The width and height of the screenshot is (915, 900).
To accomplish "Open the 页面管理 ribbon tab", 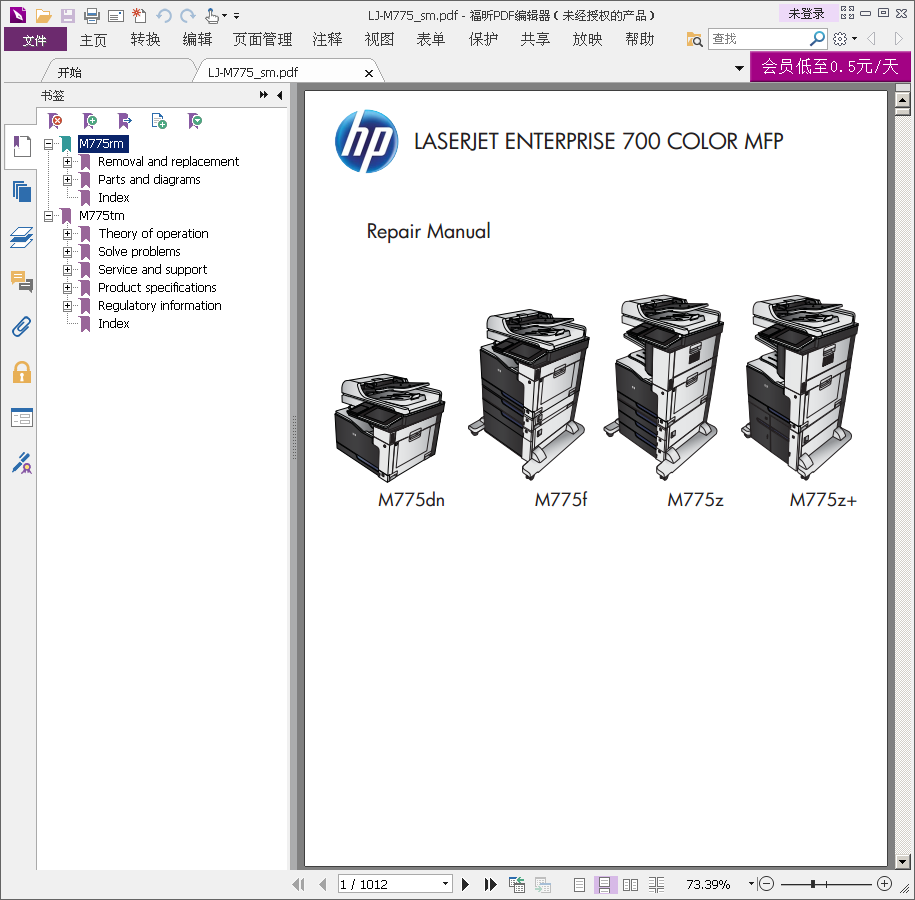I will point(263,40).
